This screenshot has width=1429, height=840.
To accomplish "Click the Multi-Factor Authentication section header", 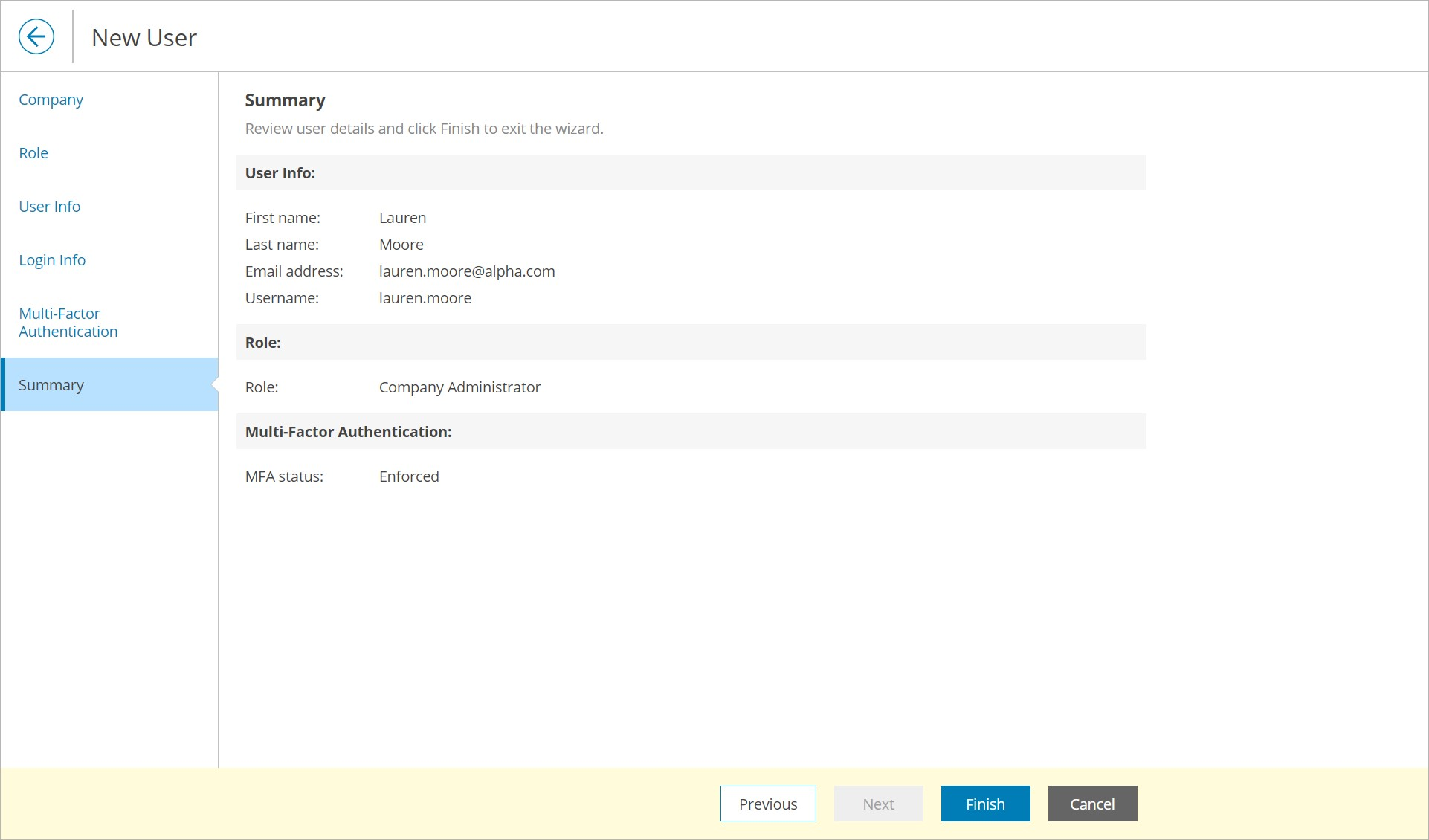I will pos(349,432).
